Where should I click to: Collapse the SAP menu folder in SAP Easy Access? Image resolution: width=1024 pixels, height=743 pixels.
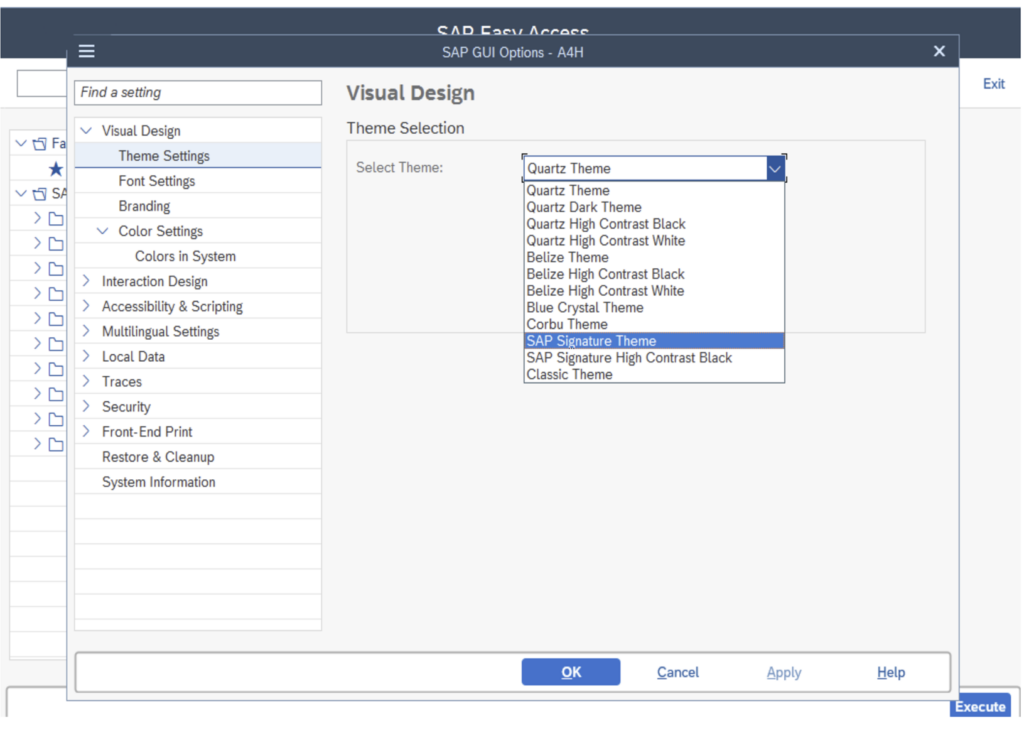[21, 193]
